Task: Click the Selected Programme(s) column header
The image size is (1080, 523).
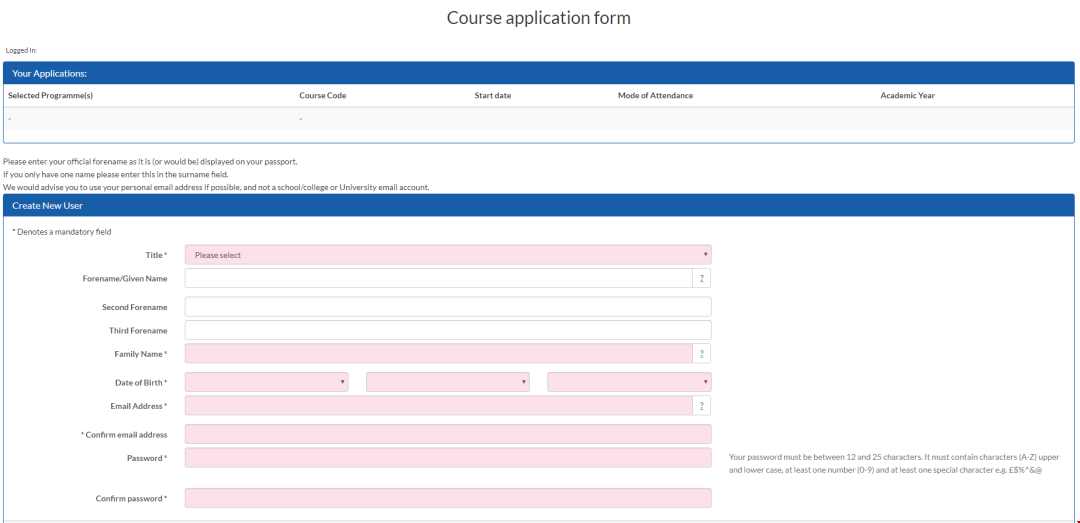Action: point(50,96)
